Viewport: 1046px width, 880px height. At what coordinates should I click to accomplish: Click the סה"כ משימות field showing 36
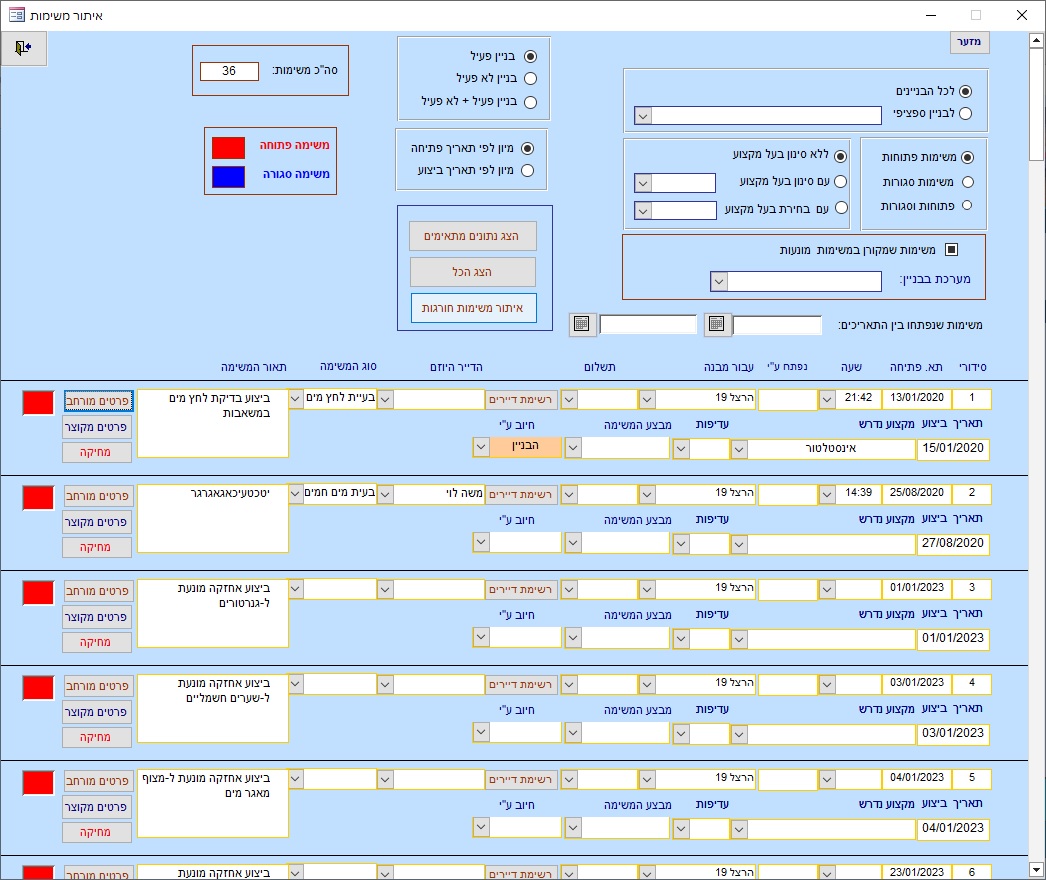coord(229,71)
